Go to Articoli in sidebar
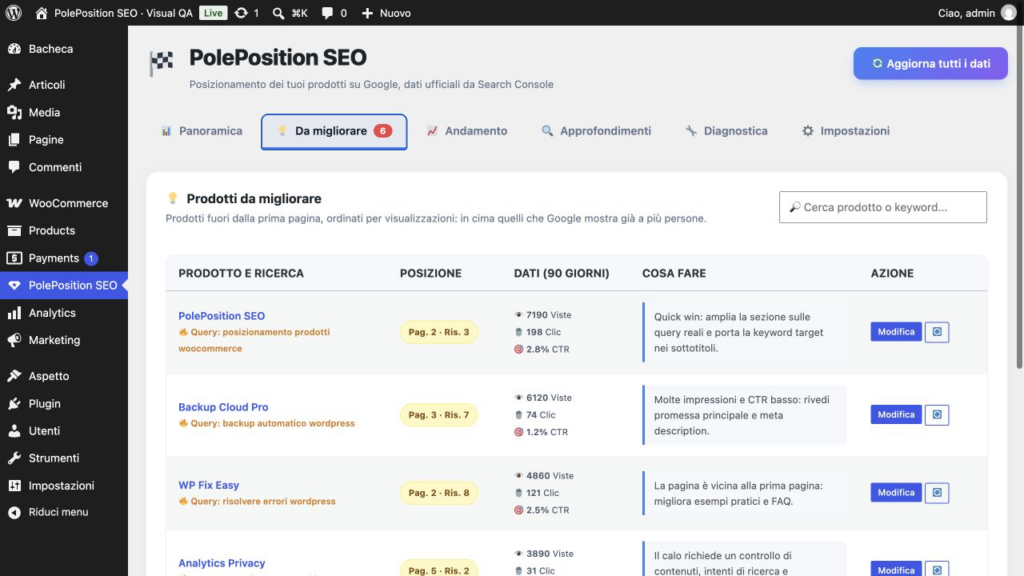This screenshot has width=1024, height=576. coord(64,85)
